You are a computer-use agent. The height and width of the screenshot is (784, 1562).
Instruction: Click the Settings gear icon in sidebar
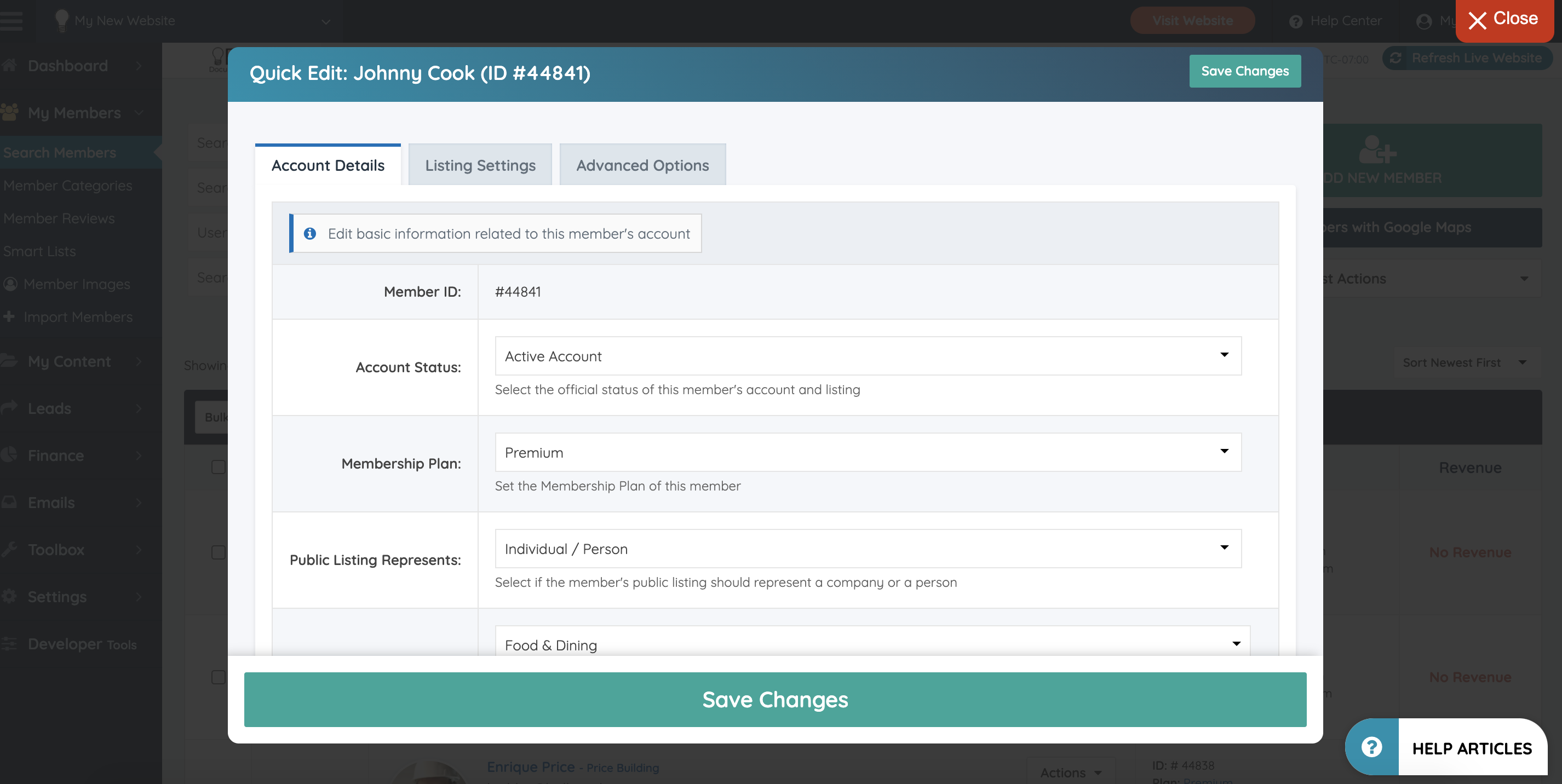coord(10,597)
